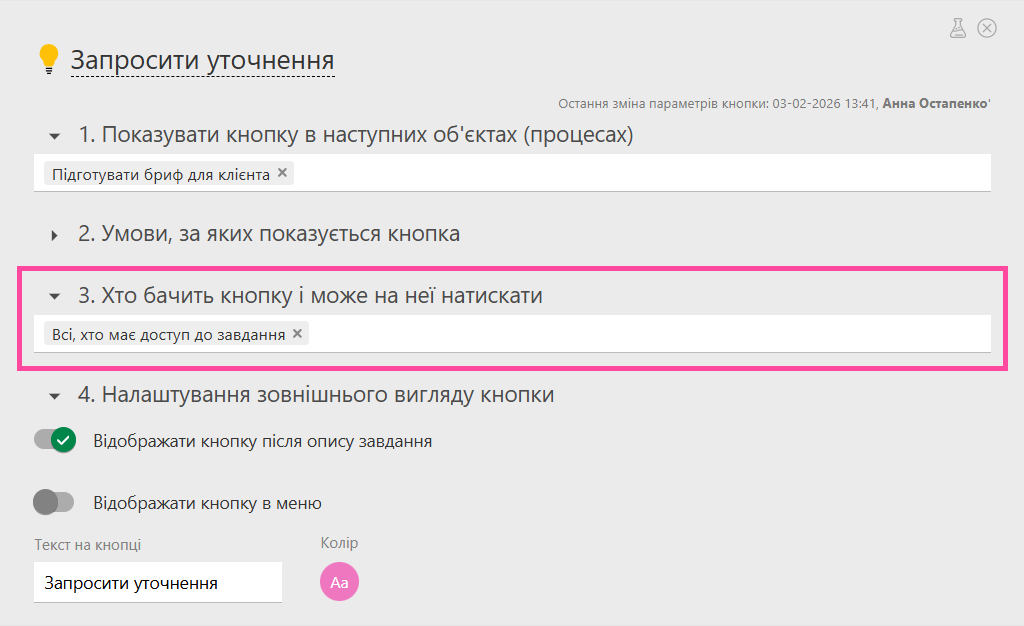Click the flask icon in top-right corner

pyautogui.click(x=958, y=28)
